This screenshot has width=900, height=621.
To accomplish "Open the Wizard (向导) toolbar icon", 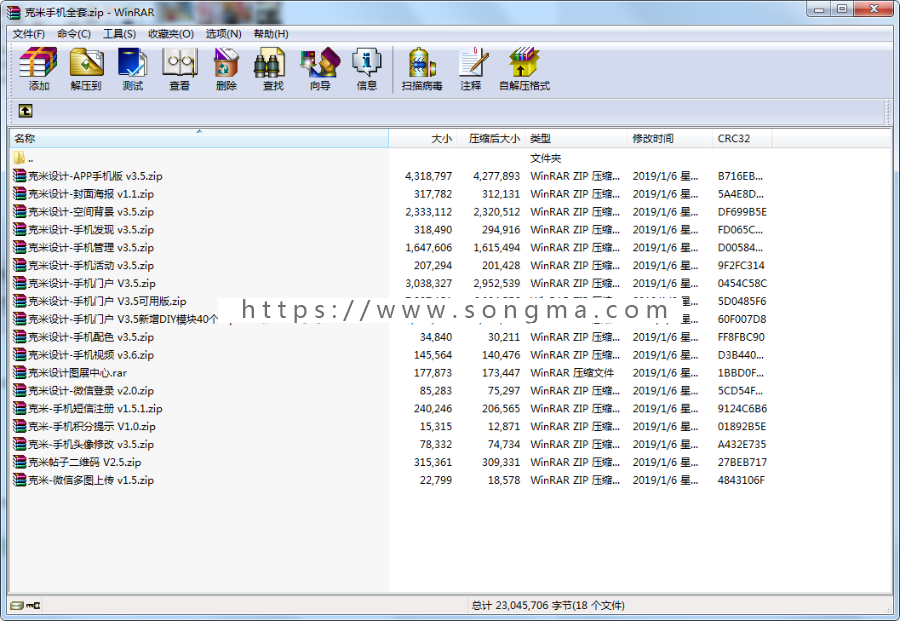I will pyautogui.click(x=320, y=63).
